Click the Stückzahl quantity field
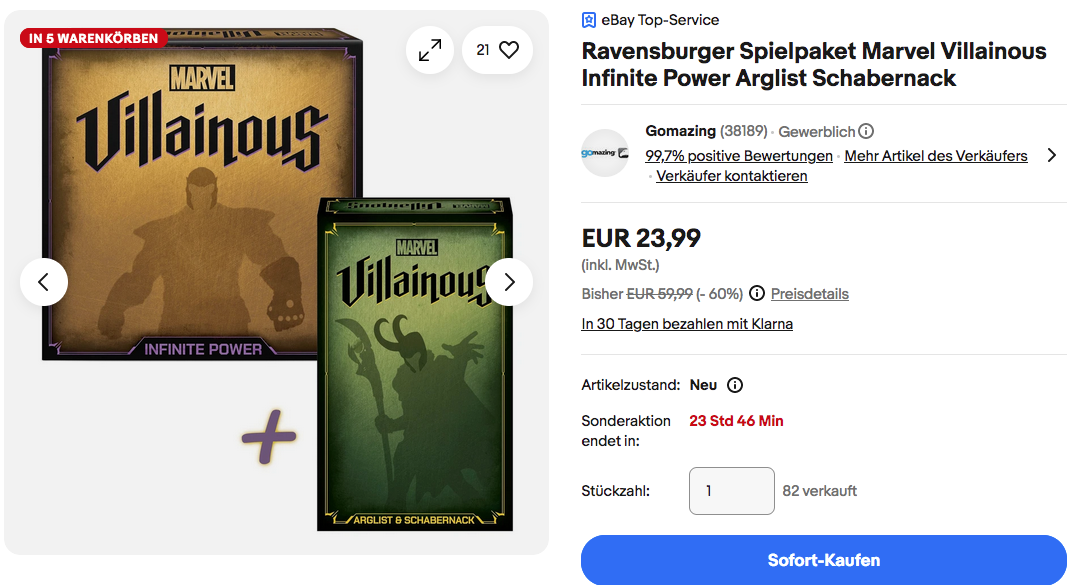 (731, 491)
